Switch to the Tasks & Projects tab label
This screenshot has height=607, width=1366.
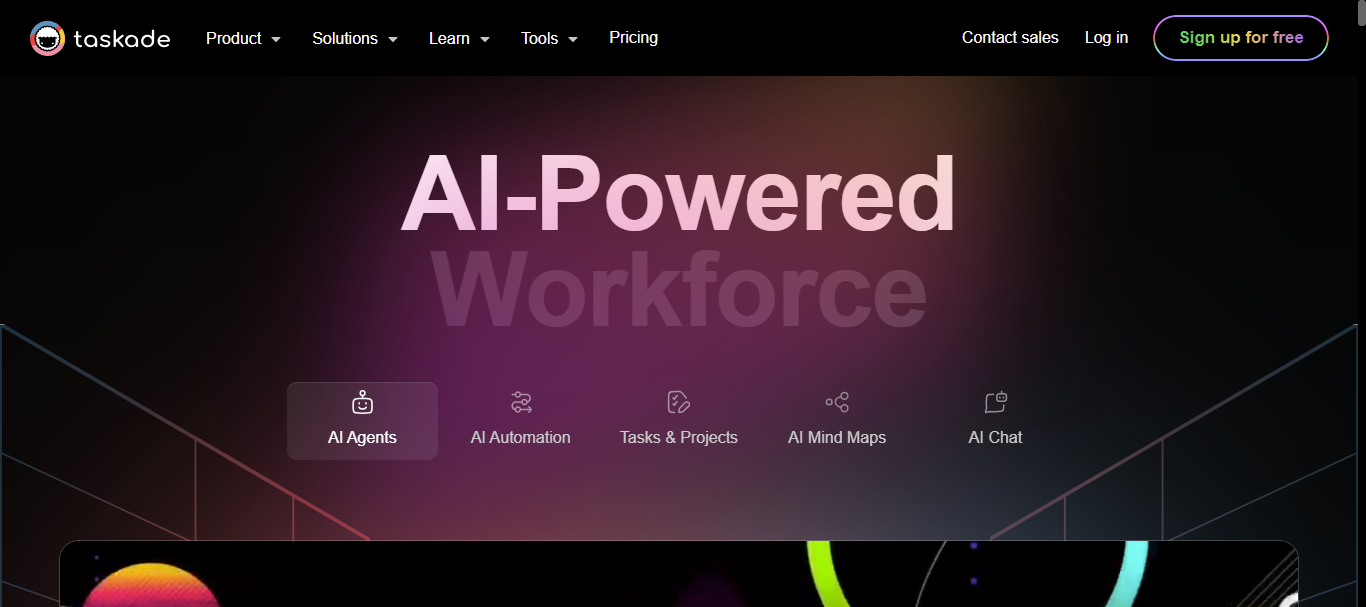point(678,437)
